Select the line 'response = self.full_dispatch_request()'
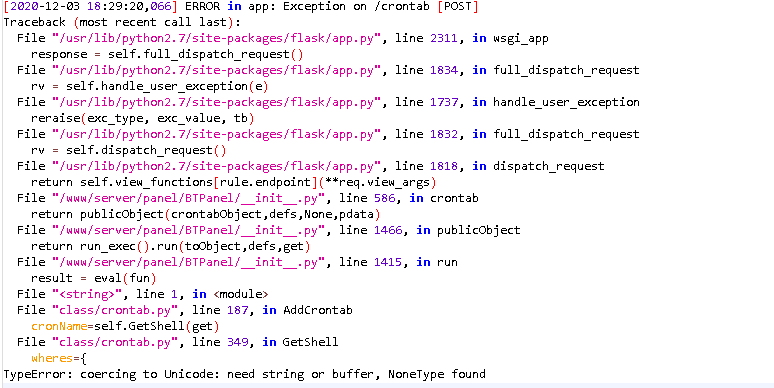Image resolution: width=774 pixels, height=388 pixels. click(x=167, y=54)
